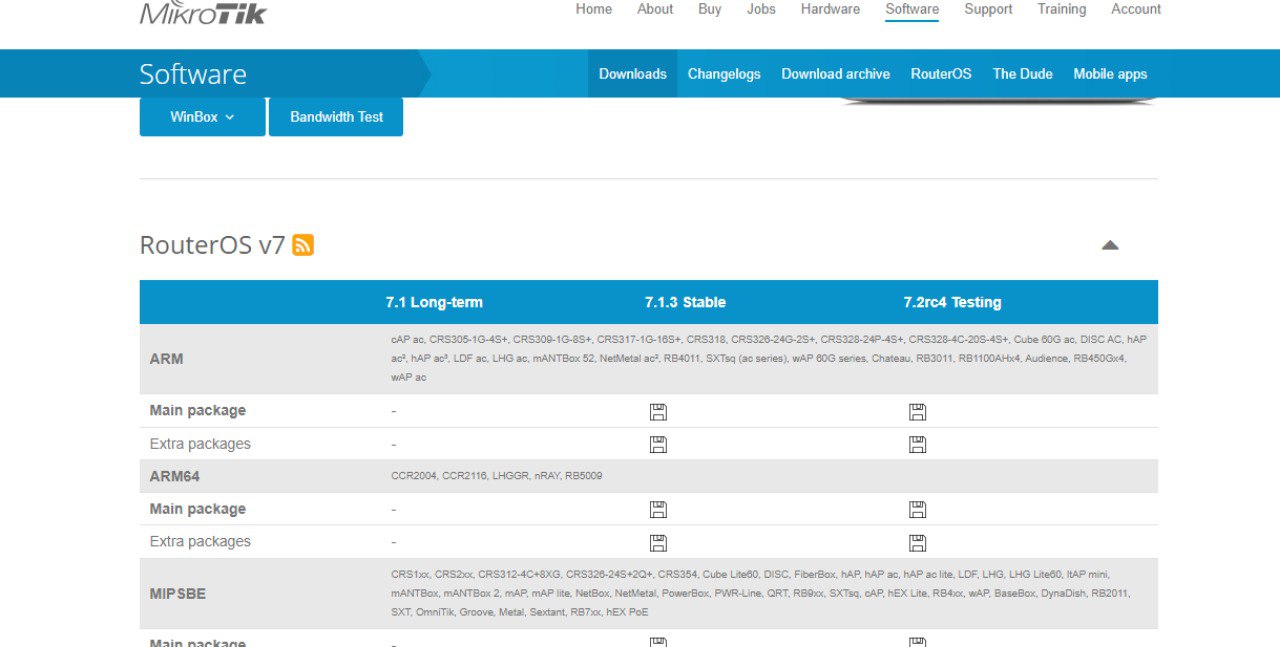Download ARM64 Main package 7.1.3 Stable
Image resolution: width=1280 pixels, height=647 pixels.
pyautogui.click(x=658, y=509)
